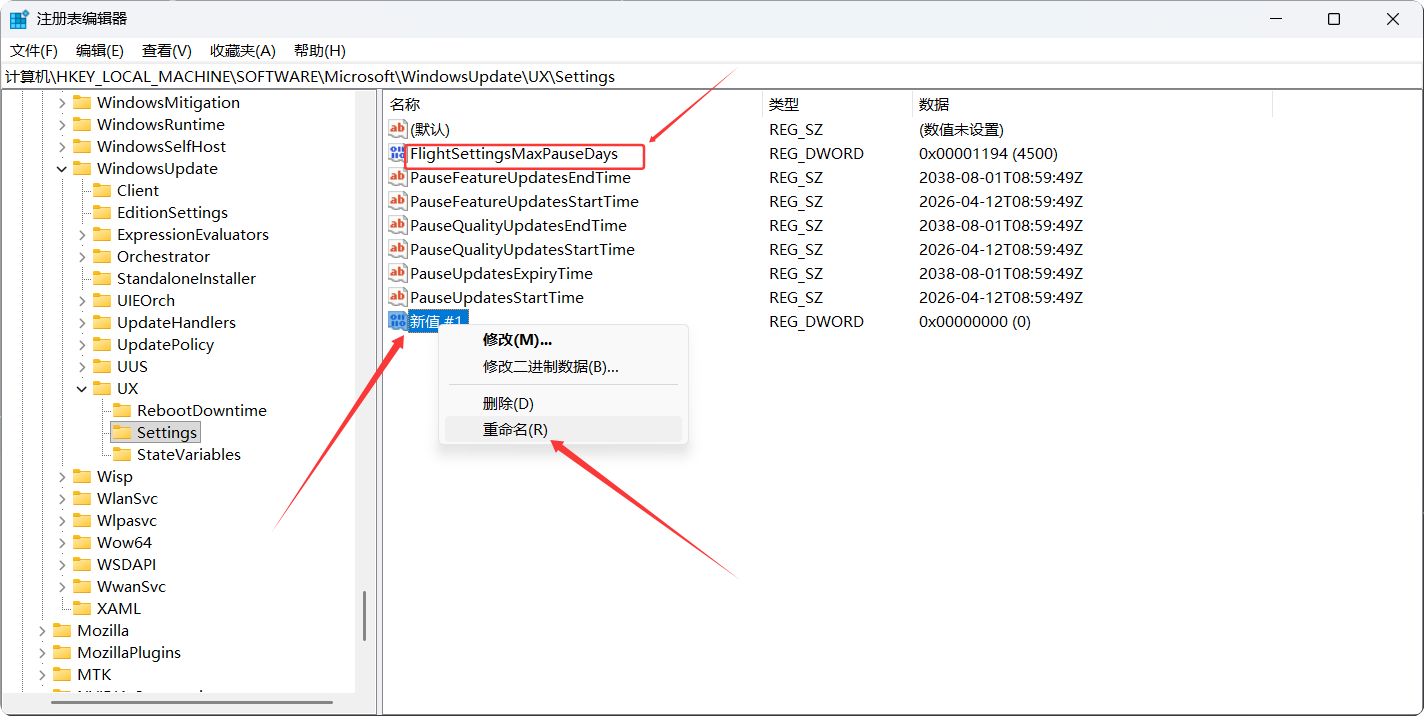Click the string icon next to PauseFeatureUpdatesEndTime
Screen dimensions: 1424x716
(397, 178)
